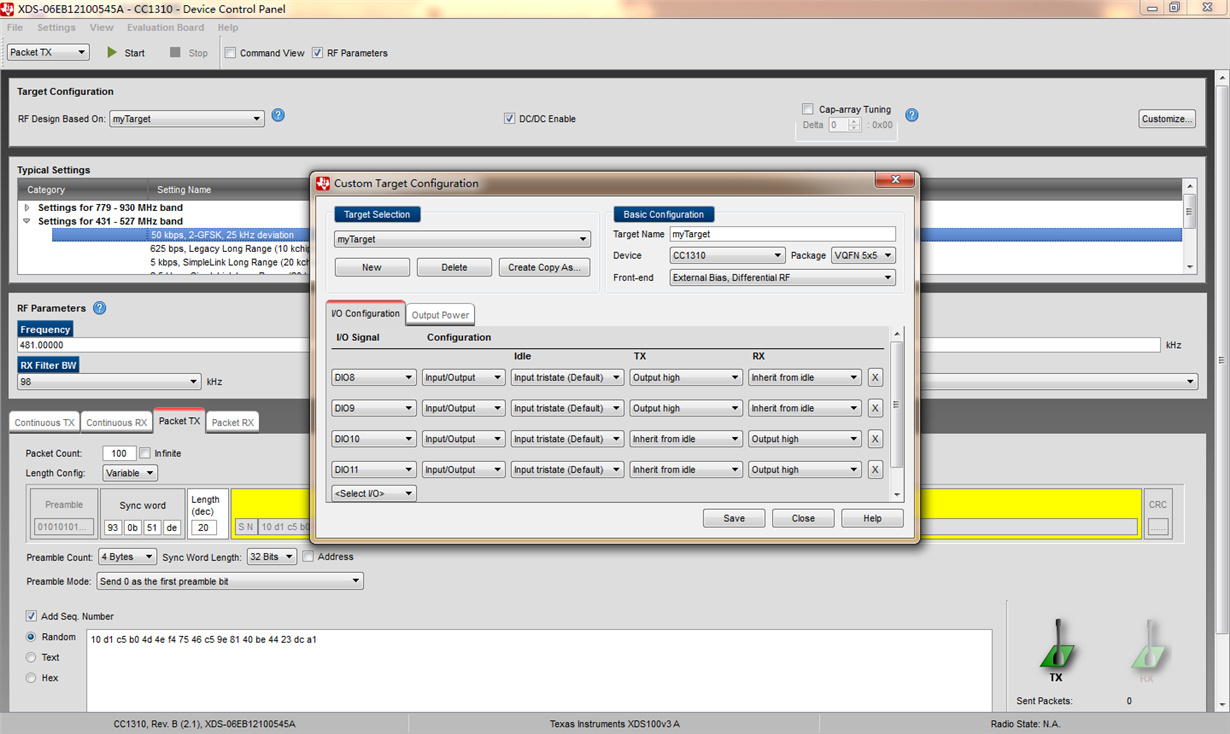The image size is (1230, 734).
Task: Expand Settings for 779 - 930 MHz band
Action: point(27,208)
